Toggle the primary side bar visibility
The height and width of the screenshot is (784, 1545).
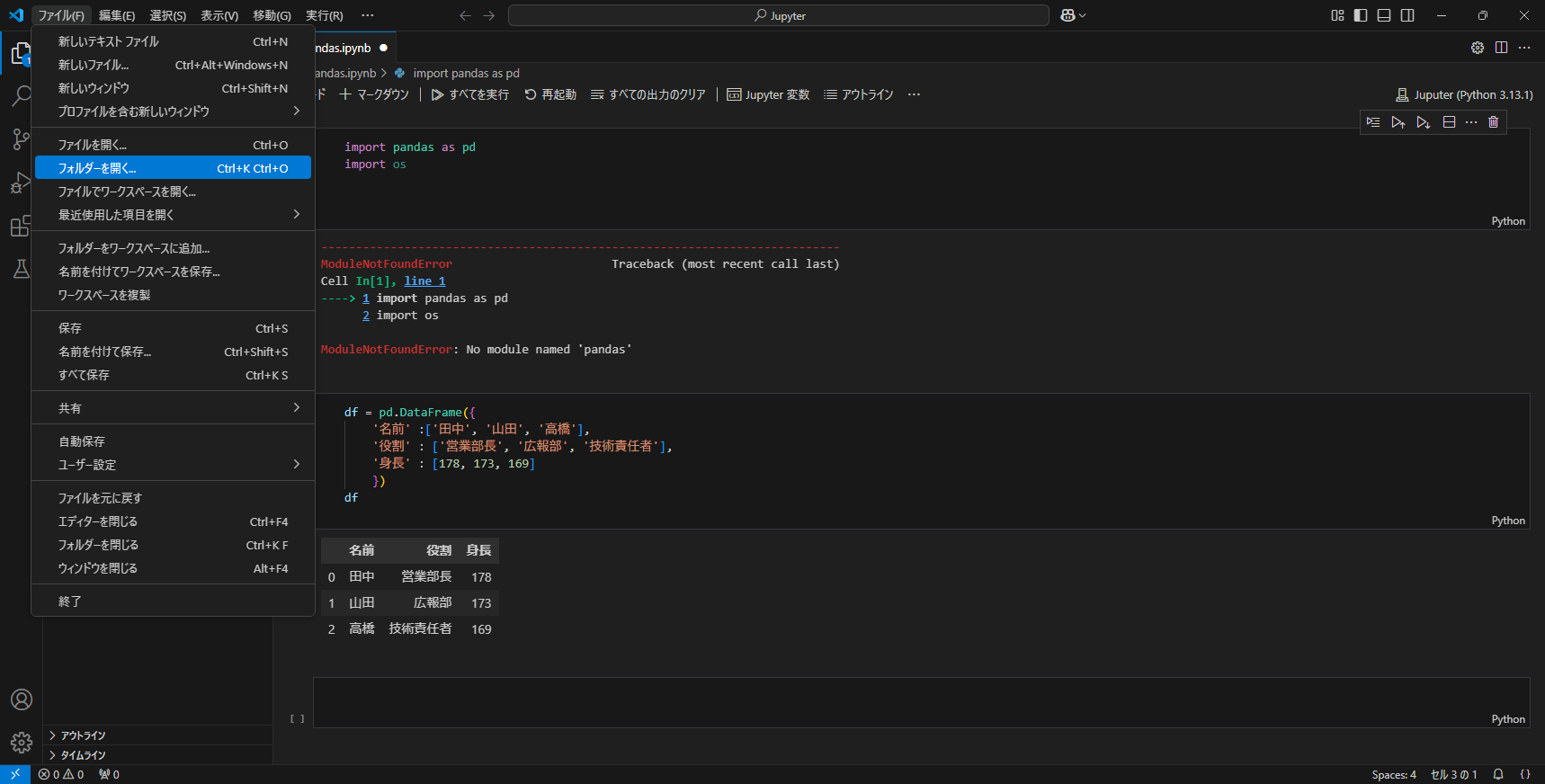[x=1361, y=15]
